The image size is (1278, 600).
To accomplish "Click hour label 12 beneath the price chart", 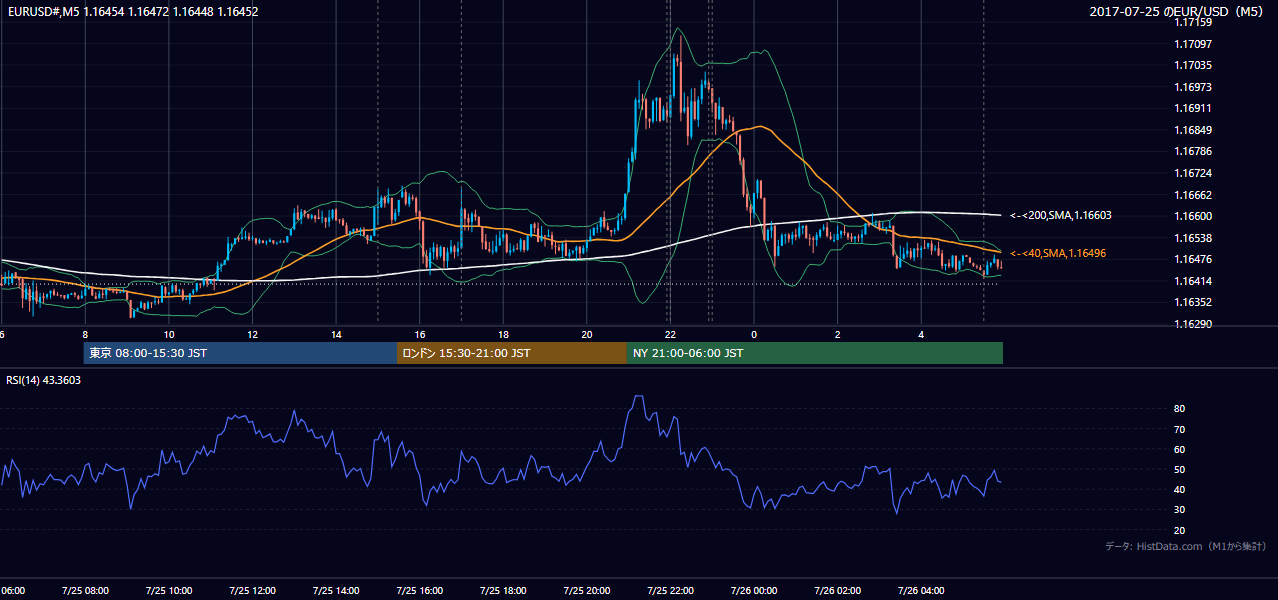I will click(253, 334).
